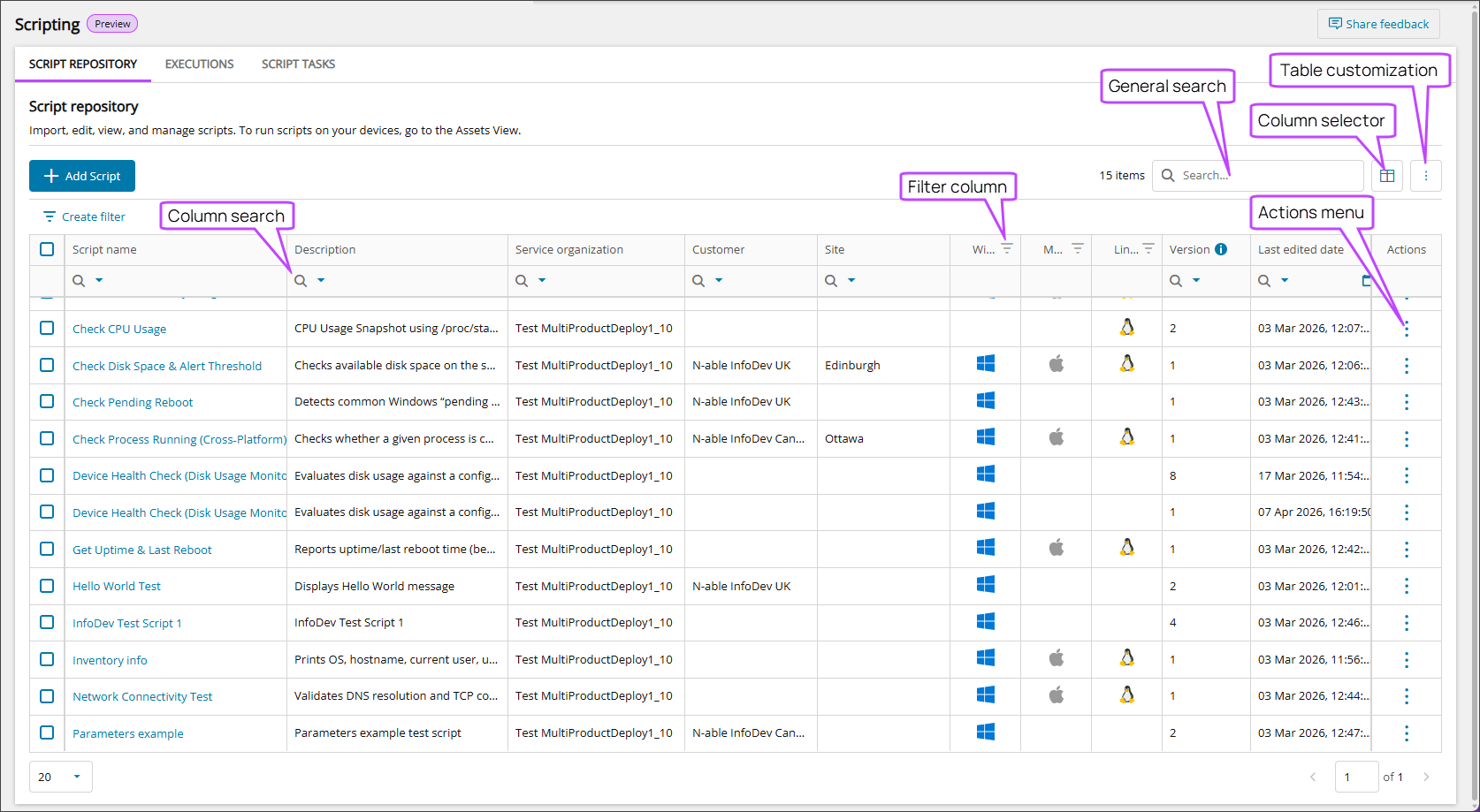1480x812 pixels.
Task: Tick the Check Disk Space & Alert Threshold checkbox
Action: pyautogui.click(x=47, y=365)
